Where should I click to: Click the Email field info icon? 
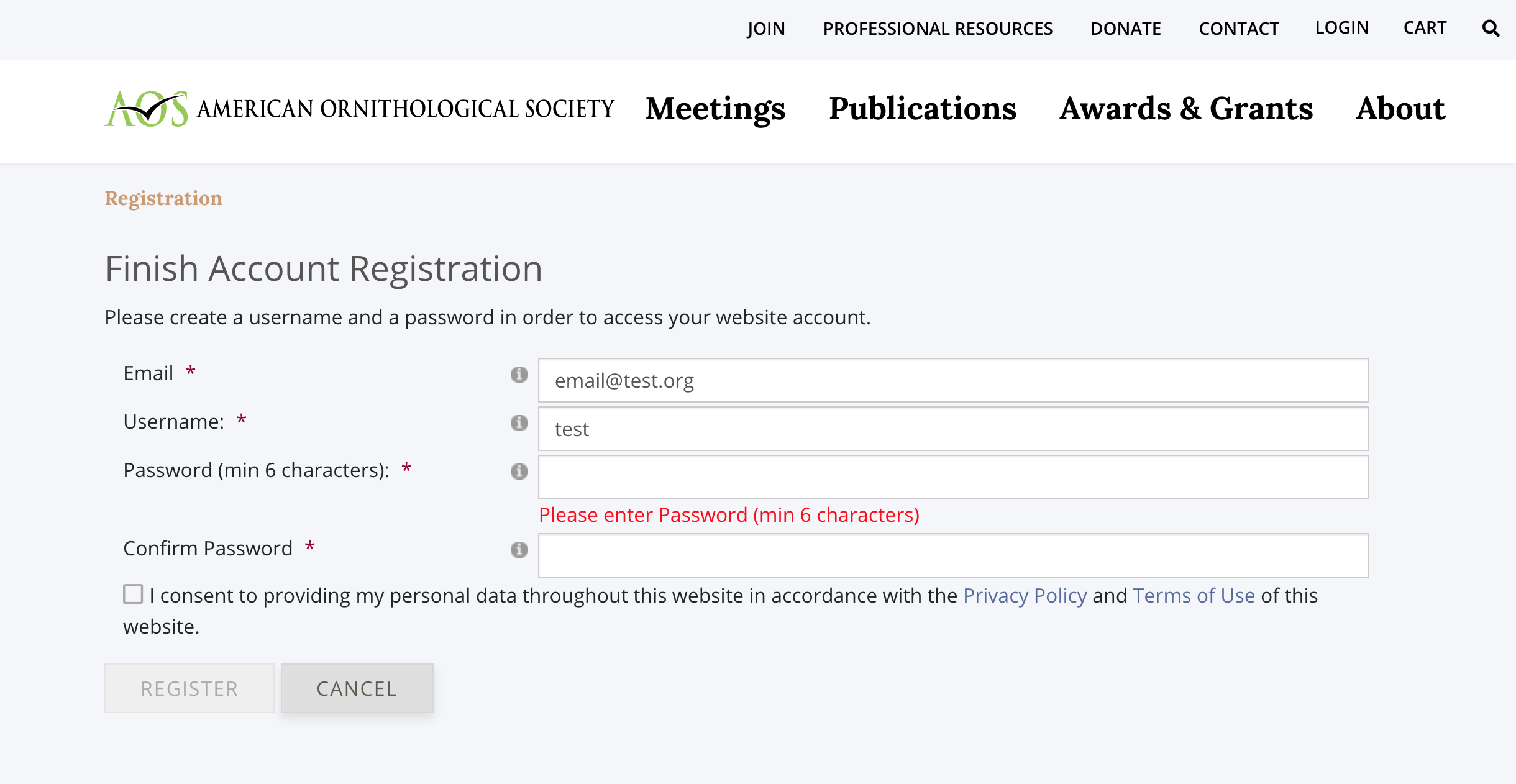click(x=519, y=375)
